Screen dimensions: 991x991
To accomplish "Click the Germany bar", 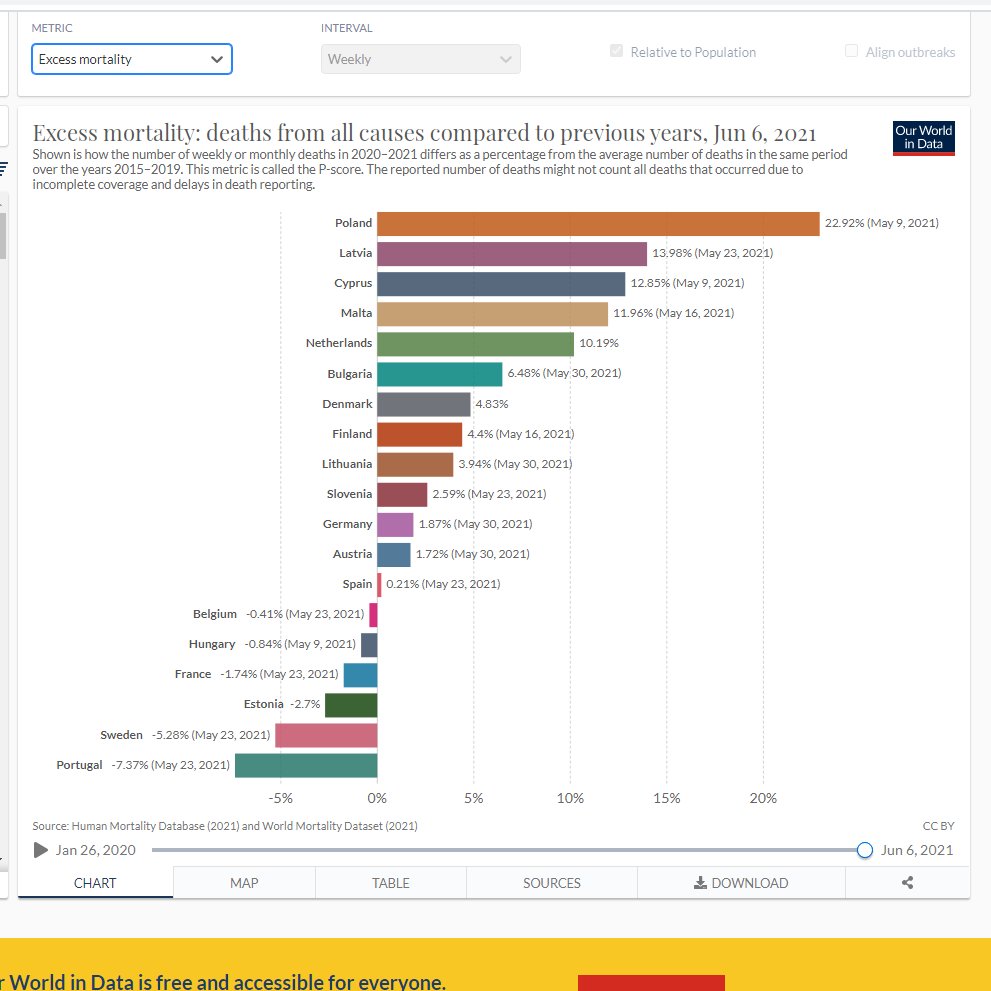I will [x=395, y=525].
